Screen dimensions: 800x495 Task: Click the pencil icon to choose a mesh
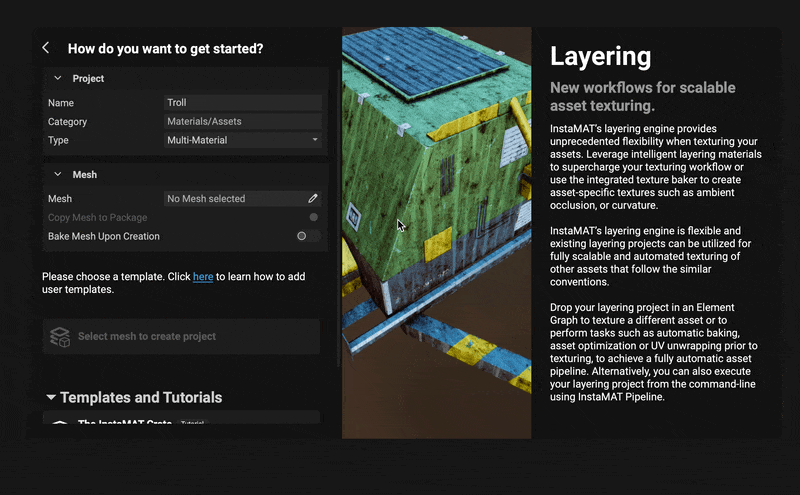pos(313,199)
